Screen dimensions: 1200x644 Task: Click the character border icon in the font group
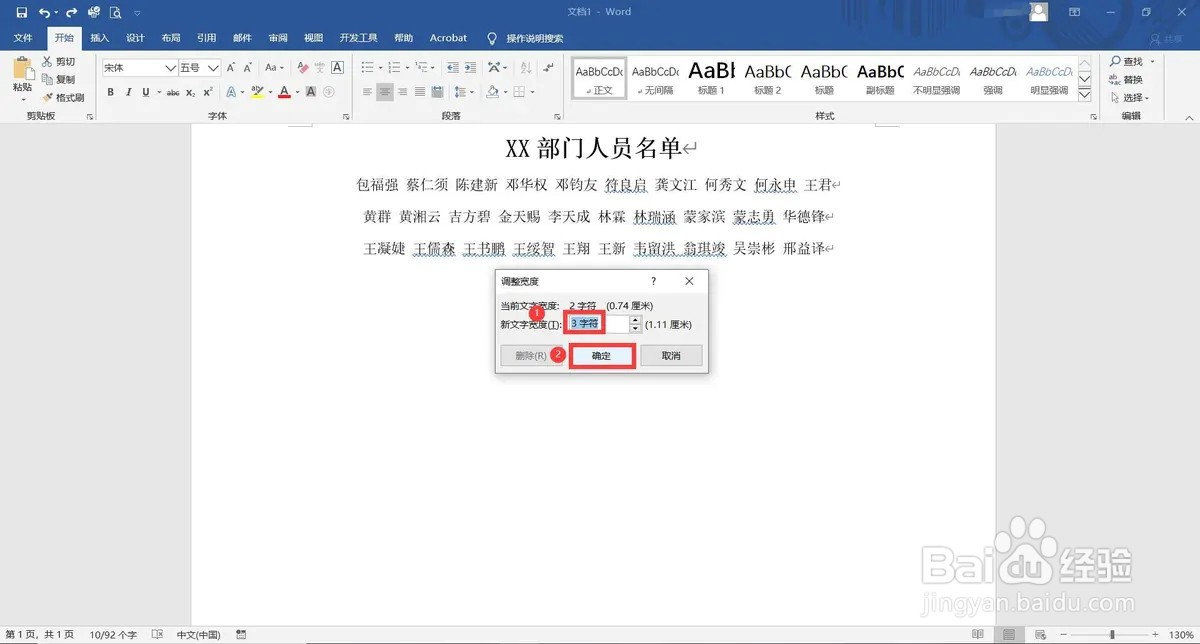click(337, 67)
